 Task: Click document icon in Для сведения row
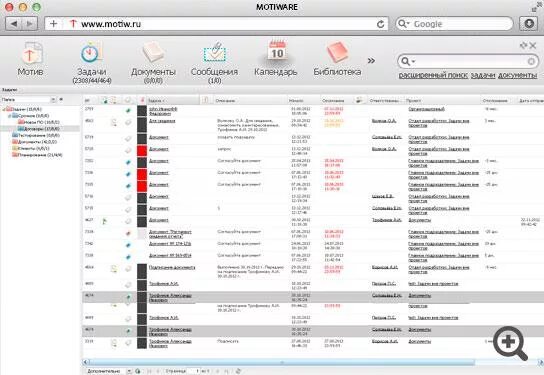[x=114, y=122]
